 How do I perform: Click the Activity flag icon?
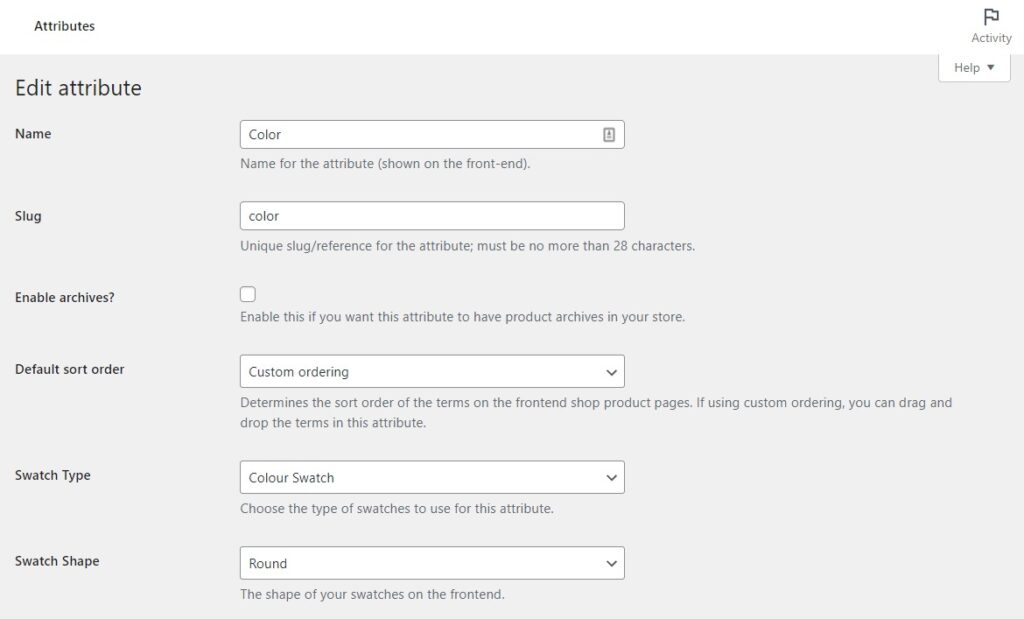click(x=990, y=17)
